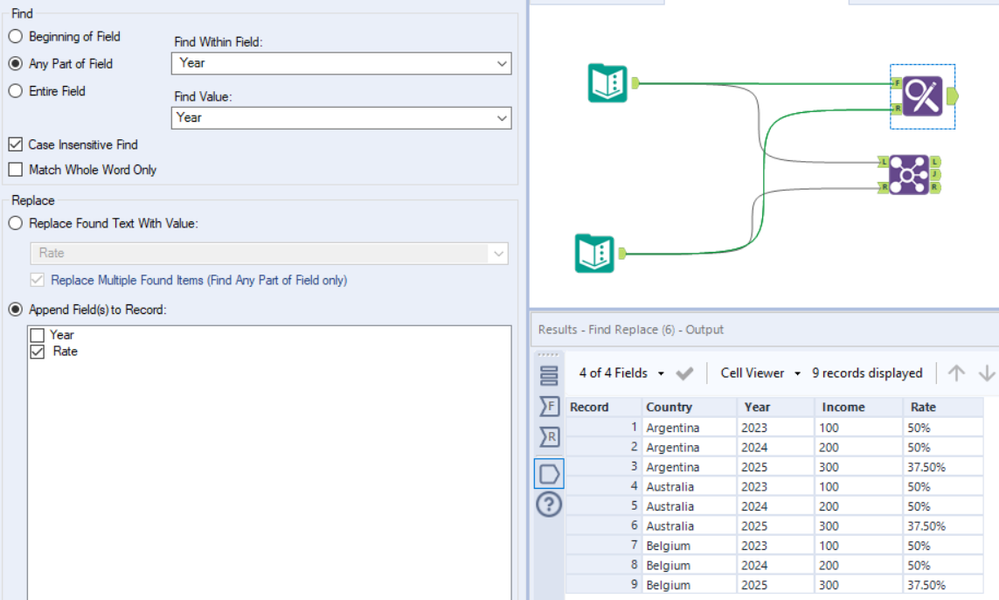Sort by the Country column header
Image resolution: width=999 pixels, height=600 pixels.
[689, 407]
